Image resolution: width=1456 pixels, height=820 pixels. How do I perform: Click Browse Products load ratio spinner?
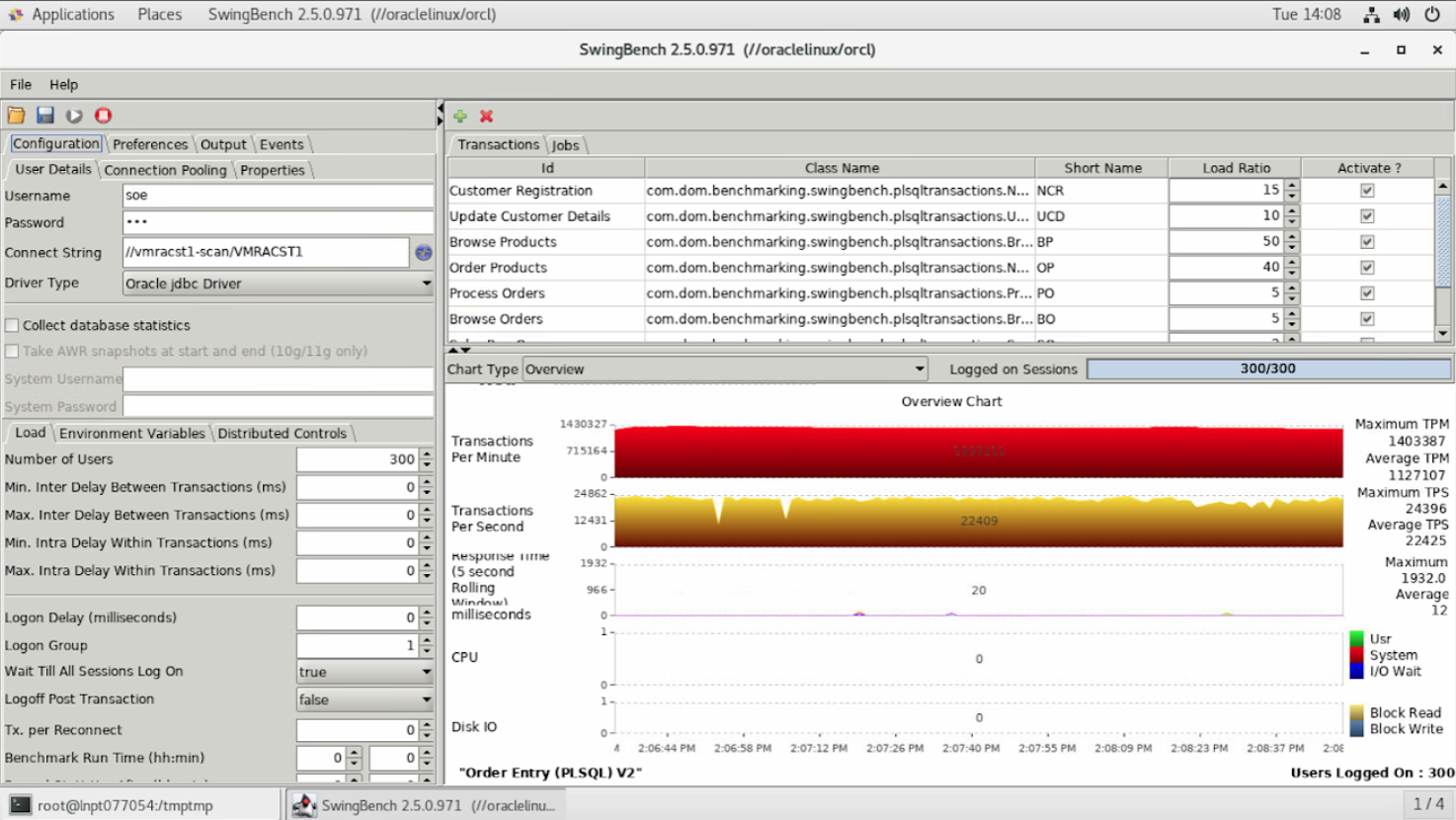coord(1292,242)
